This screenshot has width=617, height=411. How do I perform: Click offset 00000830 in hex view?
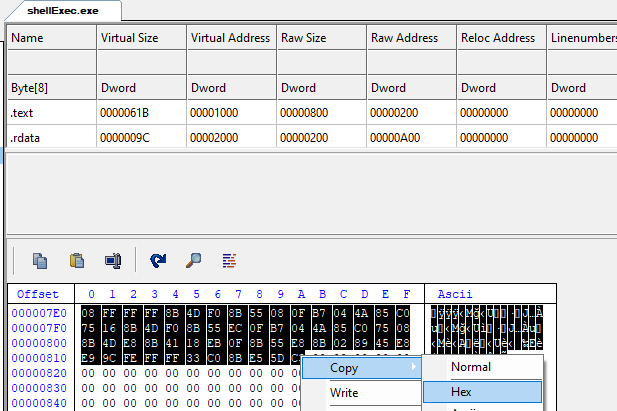point(39,388)
